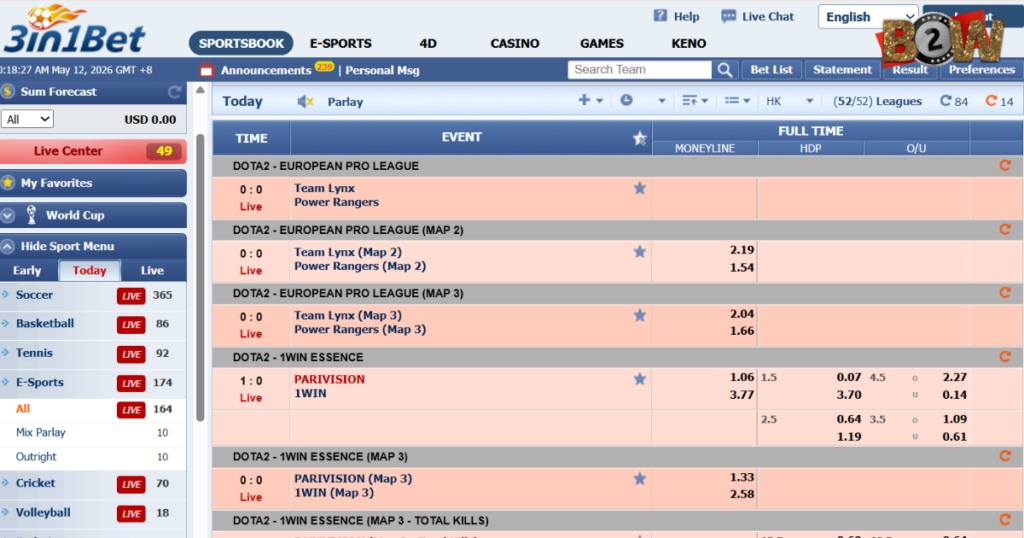Favorite Team Lynx vs Power Rangers main match
Viewport: 1024px width, 538px height.
point(639,189)
